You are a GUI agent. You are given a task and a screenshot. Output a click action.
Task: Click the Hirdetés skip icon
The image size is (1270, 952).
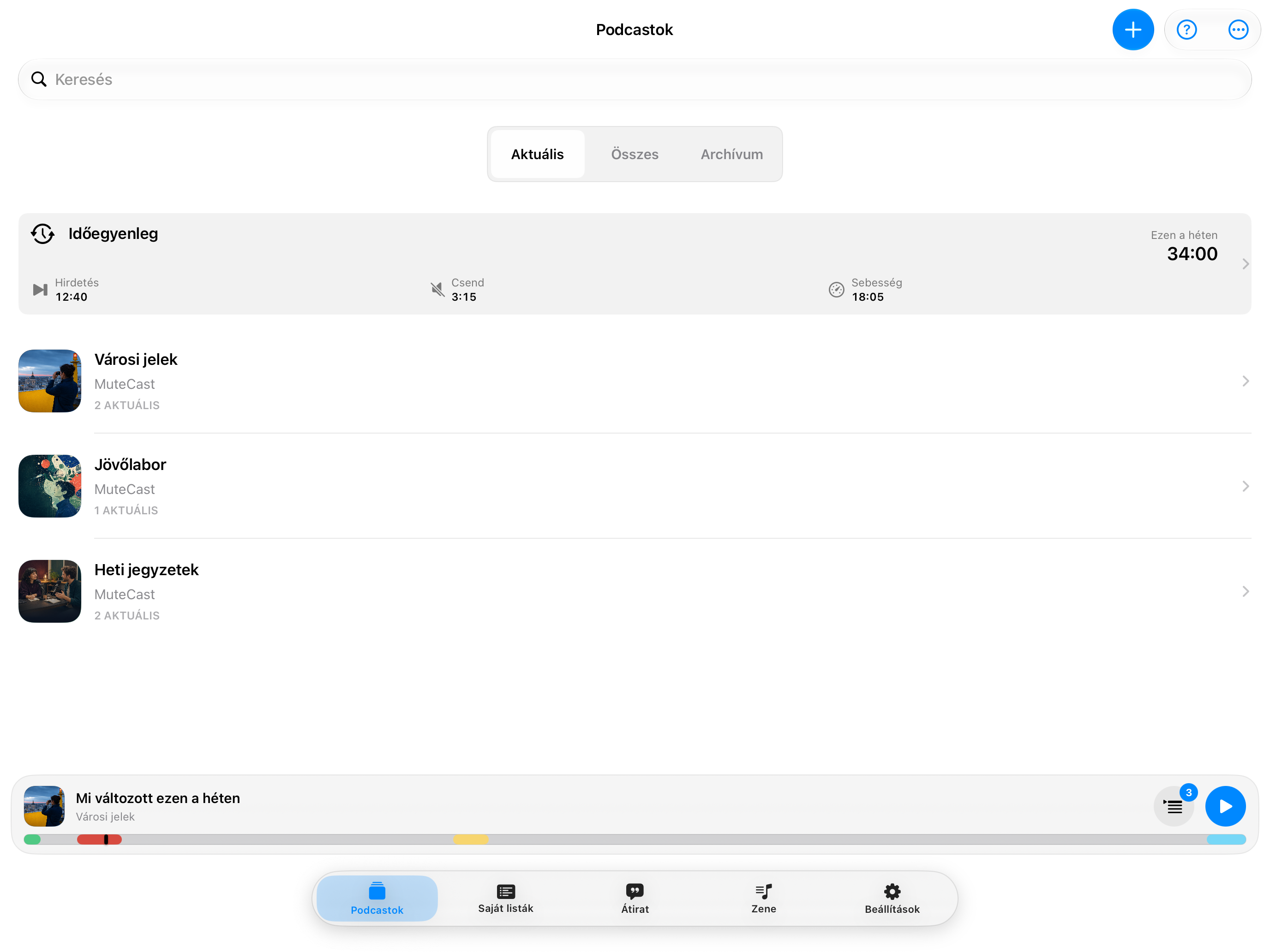(x=40, y=290)
